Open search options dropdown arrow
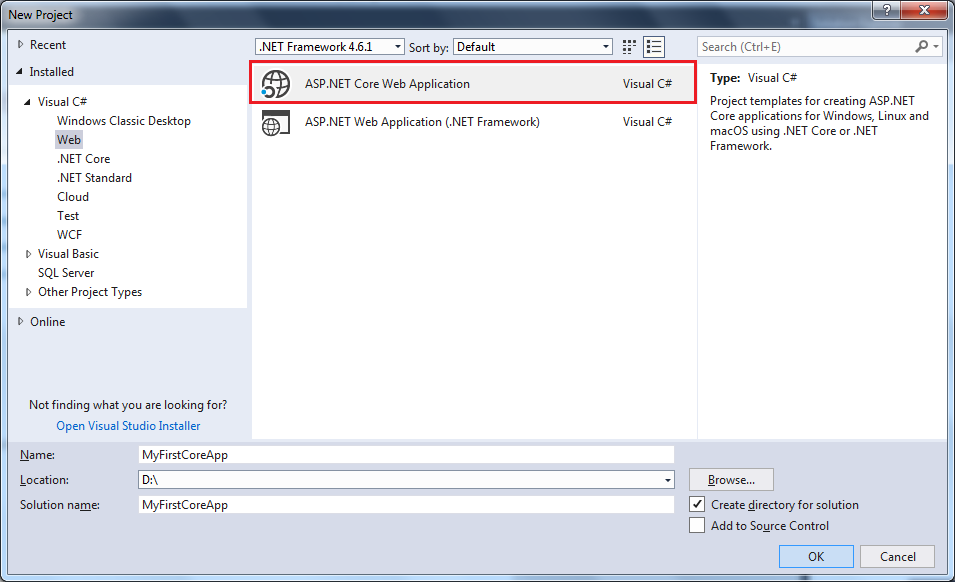The image size is (955, 582). [x=936, y=46]
